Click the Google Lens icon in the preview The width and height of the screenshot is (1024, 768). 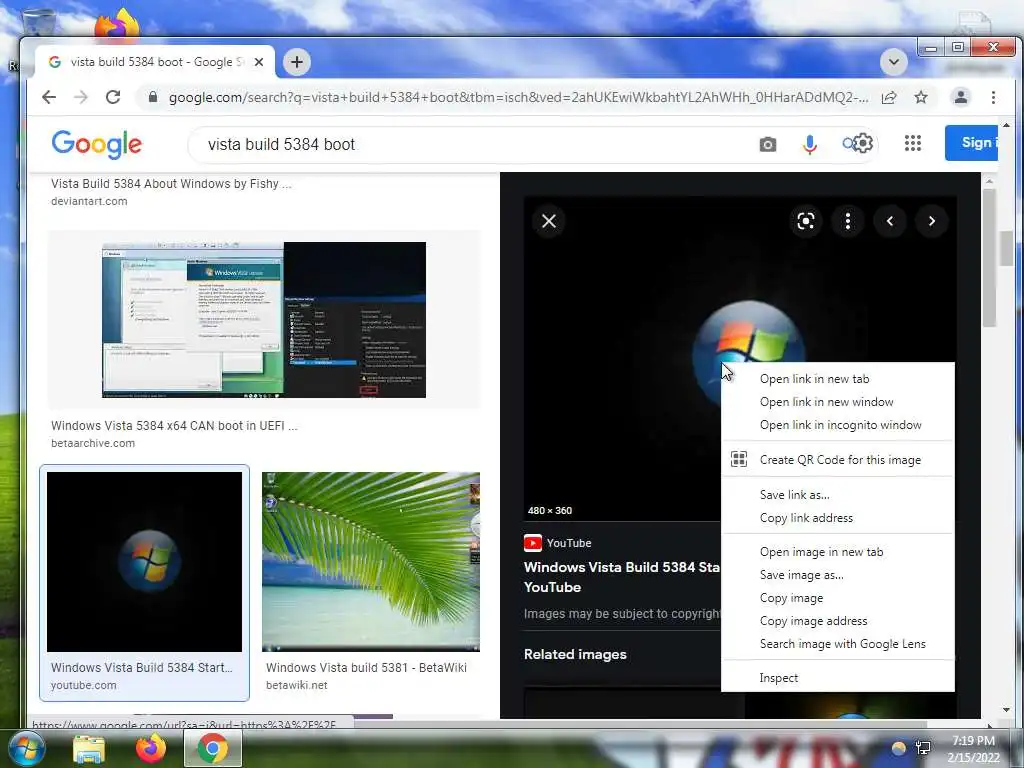(806, 221)
